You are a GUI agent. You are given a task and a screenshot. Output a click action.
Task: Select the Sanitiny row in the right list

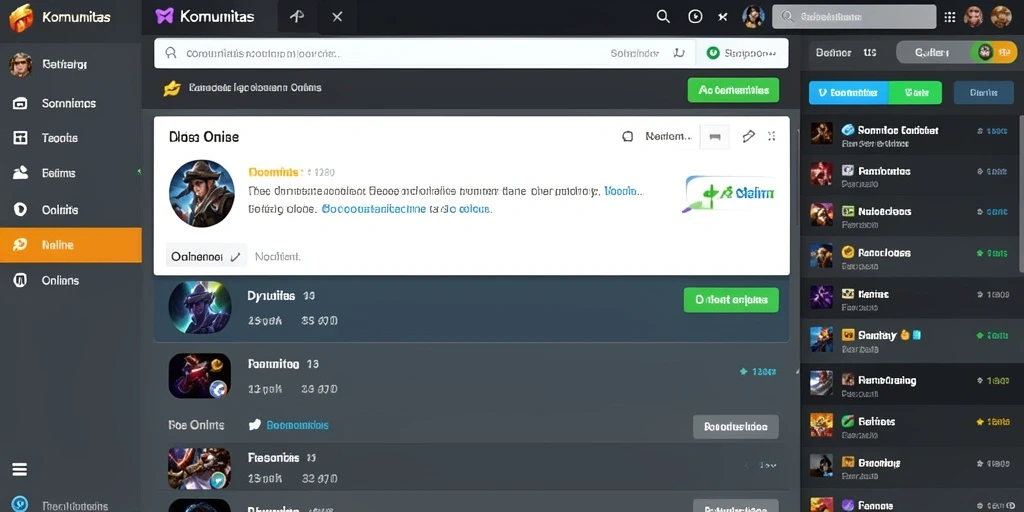[x=909, y=339]
